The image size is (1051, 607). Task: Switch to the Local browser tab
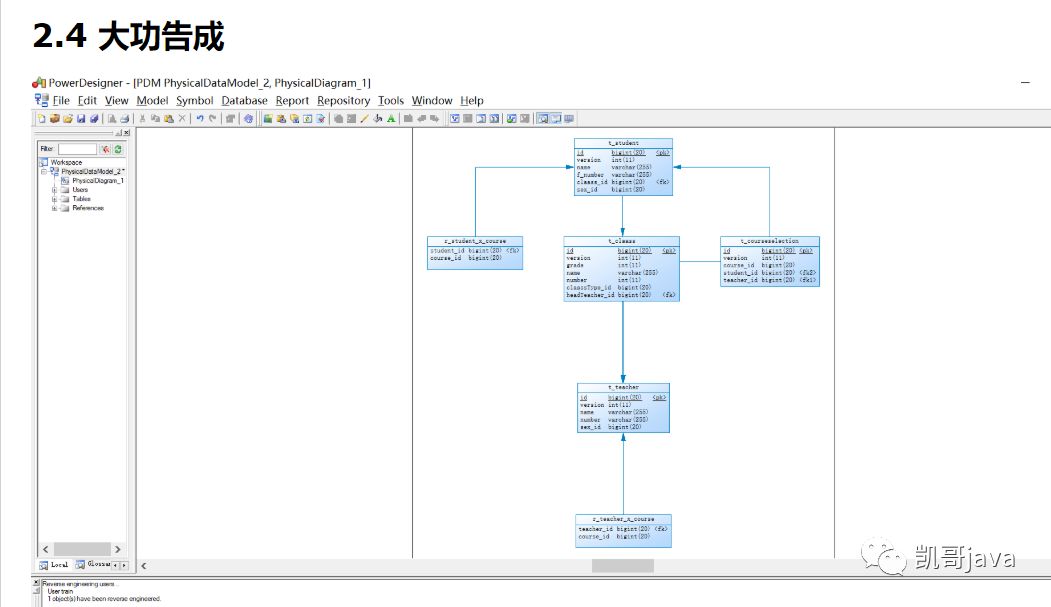pyautogui.click(x=54, y=565)
